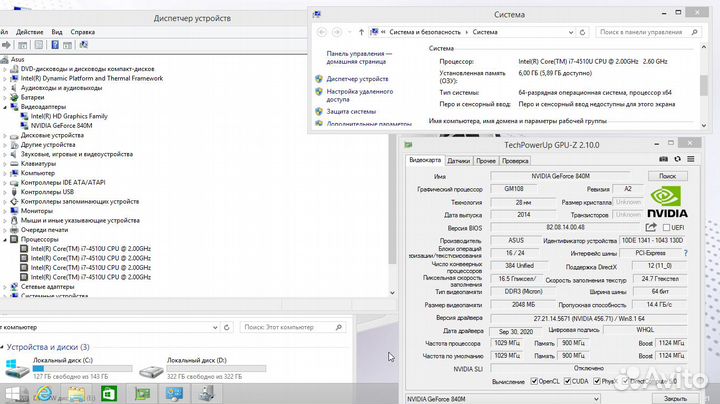Collapse the Видеоадаптеры tree node
This screenshot has height=404, width=720.
(x=5, y=107)
